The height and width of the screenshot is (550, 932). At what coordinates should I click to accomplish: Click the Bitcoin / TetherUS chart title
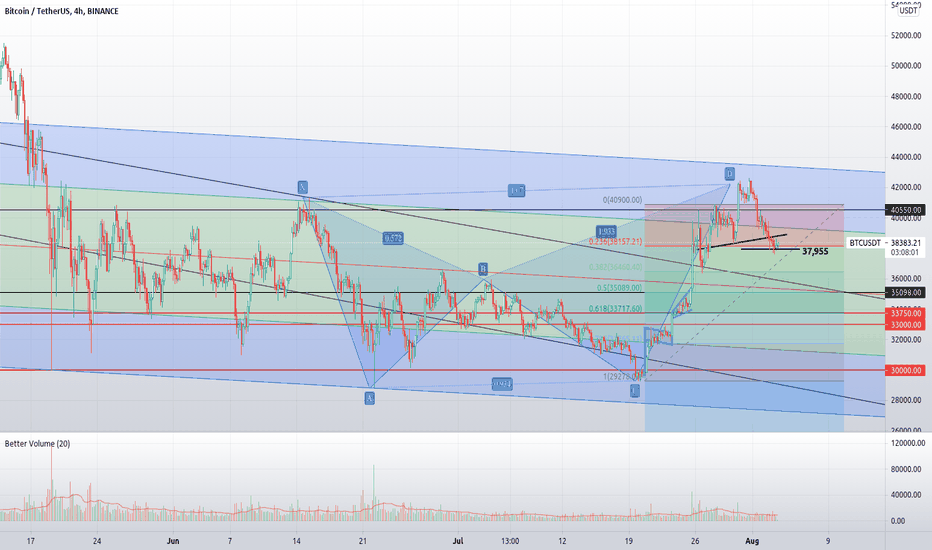(x=61, y=11)
